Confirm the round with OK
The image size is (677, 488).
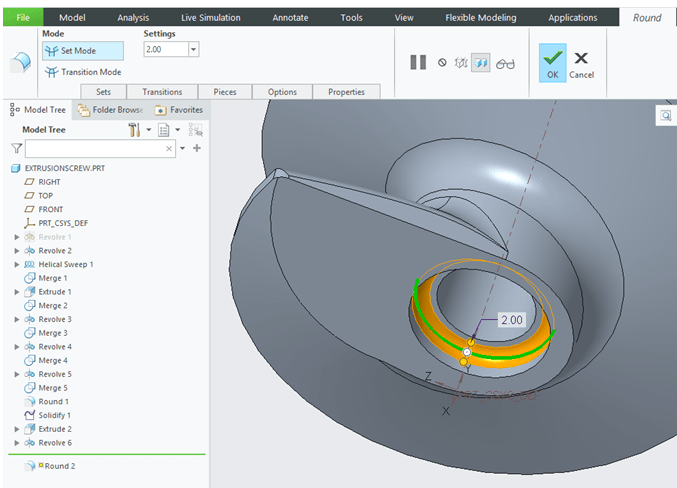[552, 64]
